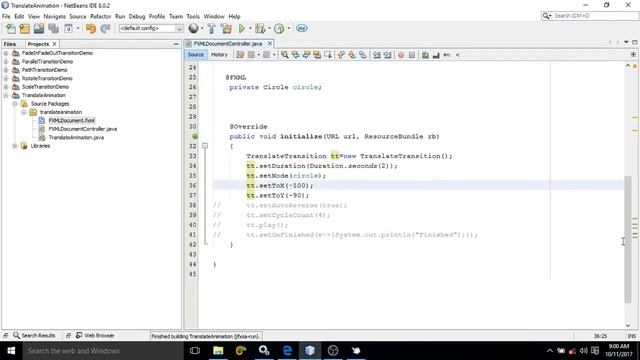Open dropdown arrow next to Profile Project
Viewport: 640px width, 360px height.
[x=289, y=29]
